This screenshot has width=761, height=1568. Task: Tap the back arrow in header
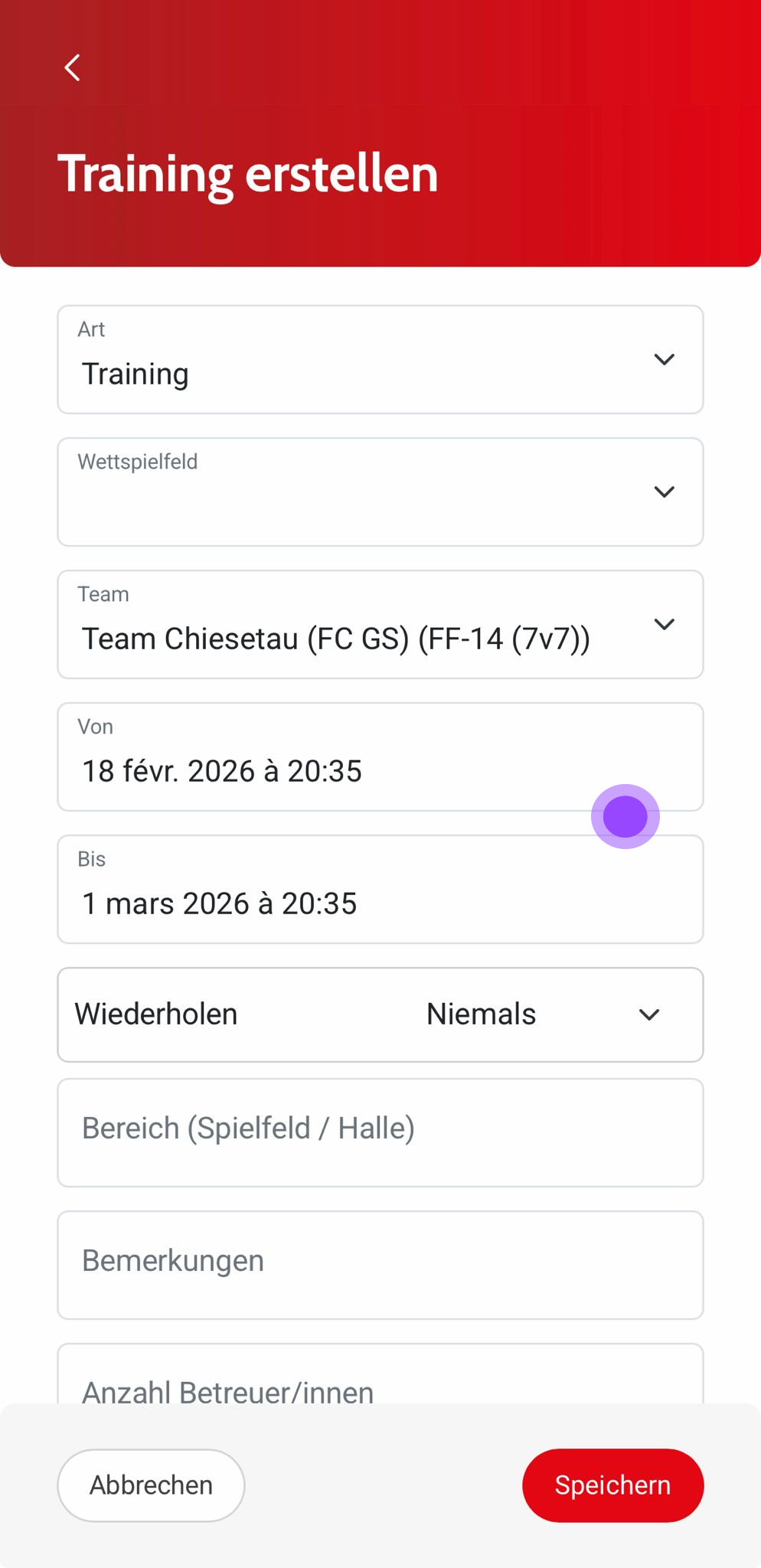(x=73, y=68)
